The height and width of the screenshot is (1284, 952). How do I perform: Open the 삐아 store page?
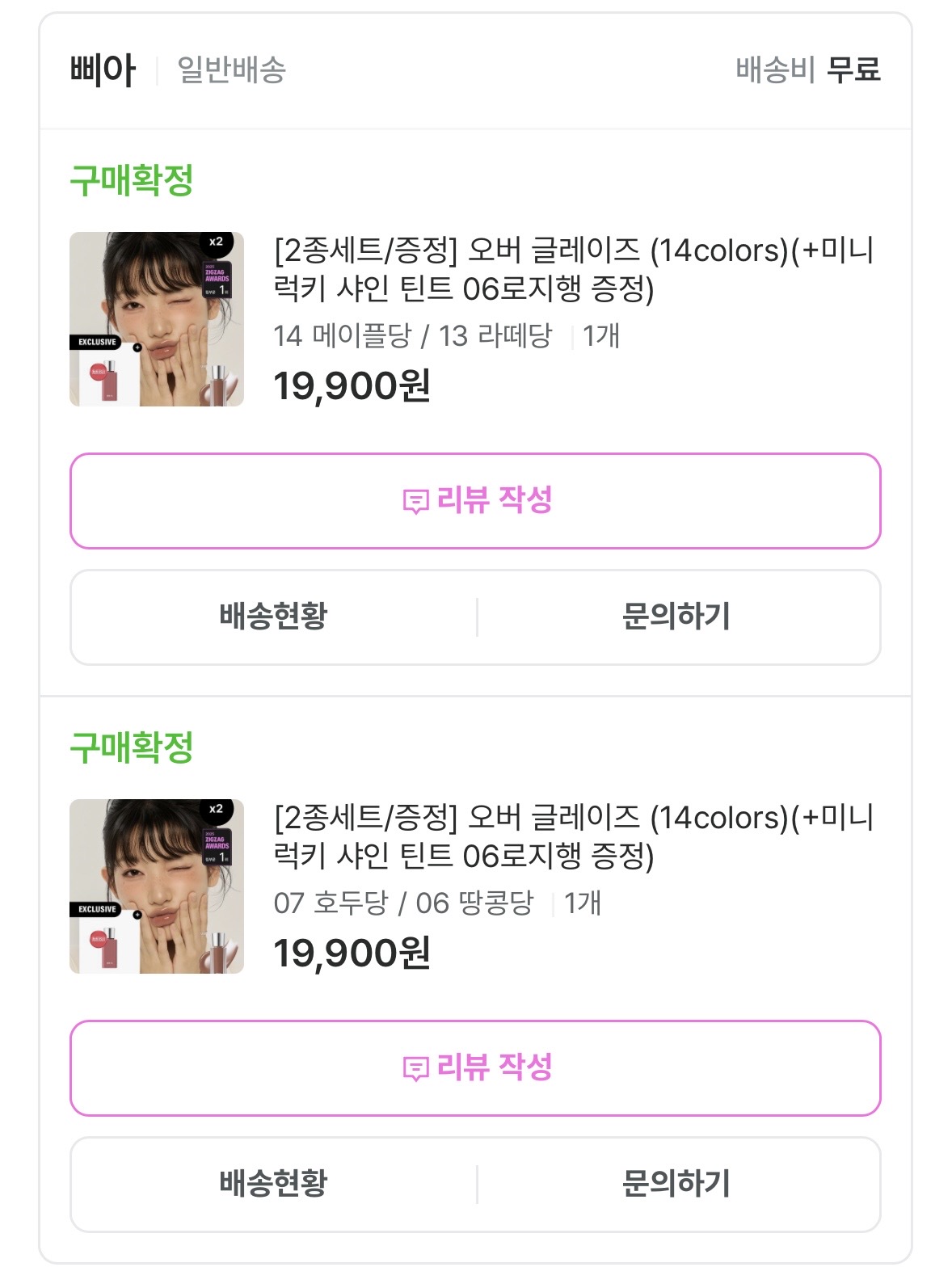pyautogui.click(x=103, y=70)
